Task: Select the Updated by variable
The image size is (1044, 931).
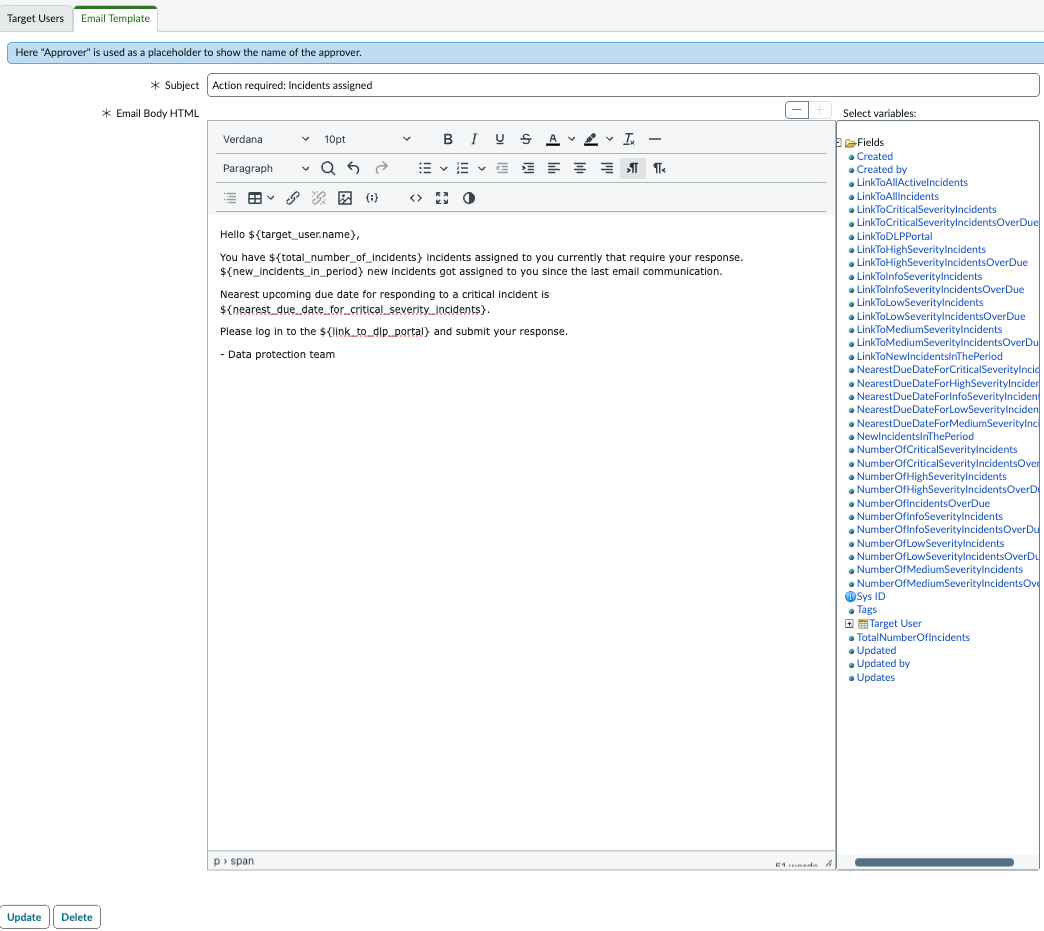Action: click(x=883, y=663)
